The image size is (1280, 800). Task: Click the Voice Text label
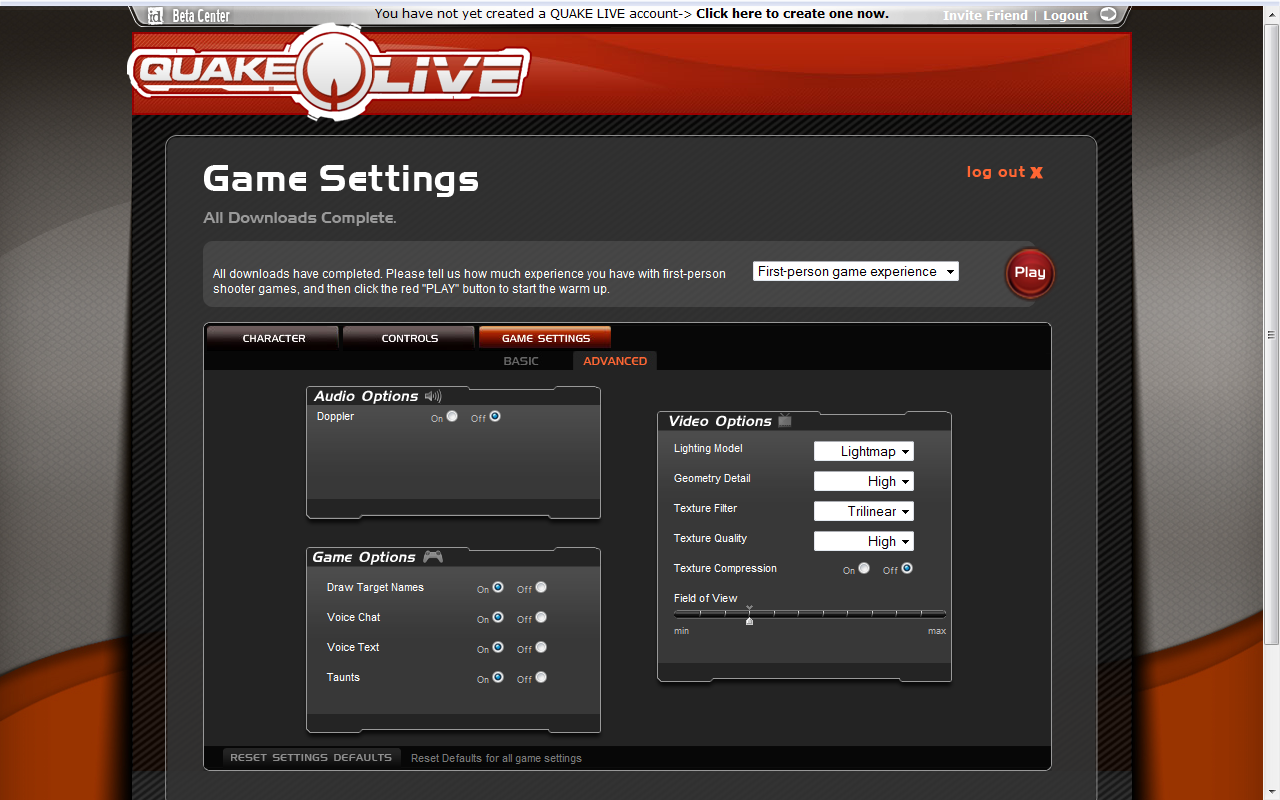(x=353, y=647)
